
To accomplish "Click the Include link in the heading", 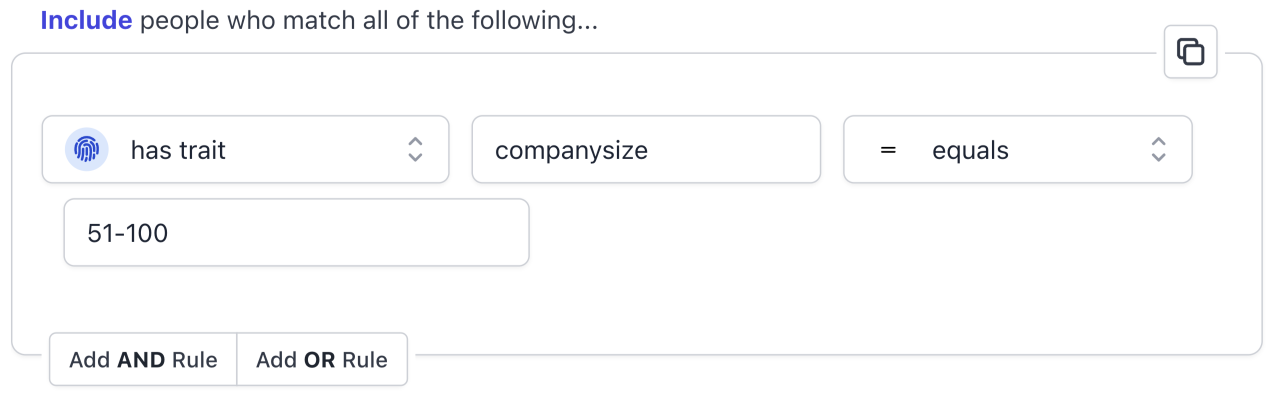I will (x=86, y=20).
